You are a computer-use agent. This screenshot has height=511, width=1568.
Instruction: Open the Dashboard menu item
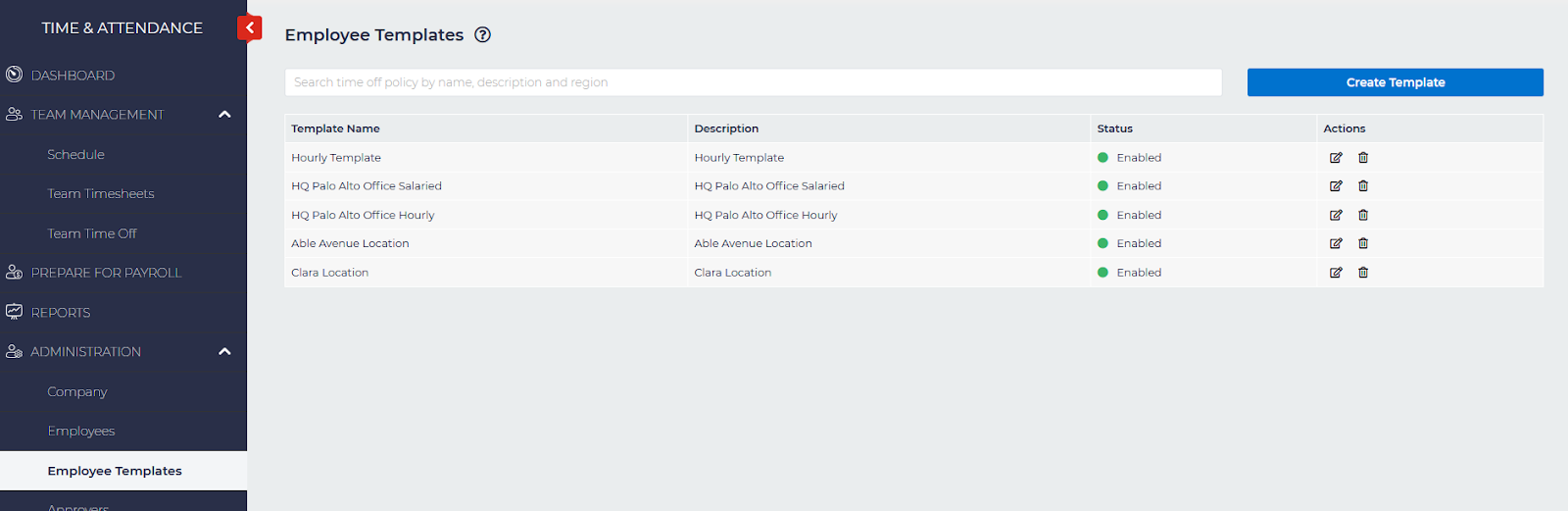coord(73,76)
